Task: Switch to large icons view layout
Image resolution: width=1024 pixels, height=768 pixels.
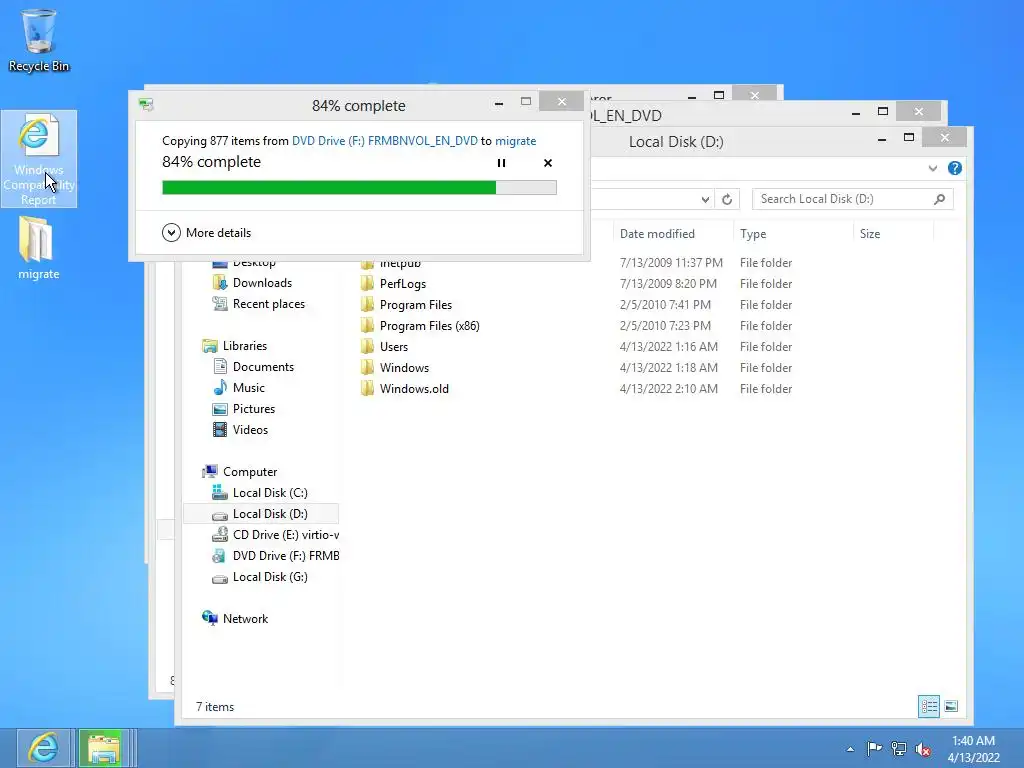Action: coord(951,706)
